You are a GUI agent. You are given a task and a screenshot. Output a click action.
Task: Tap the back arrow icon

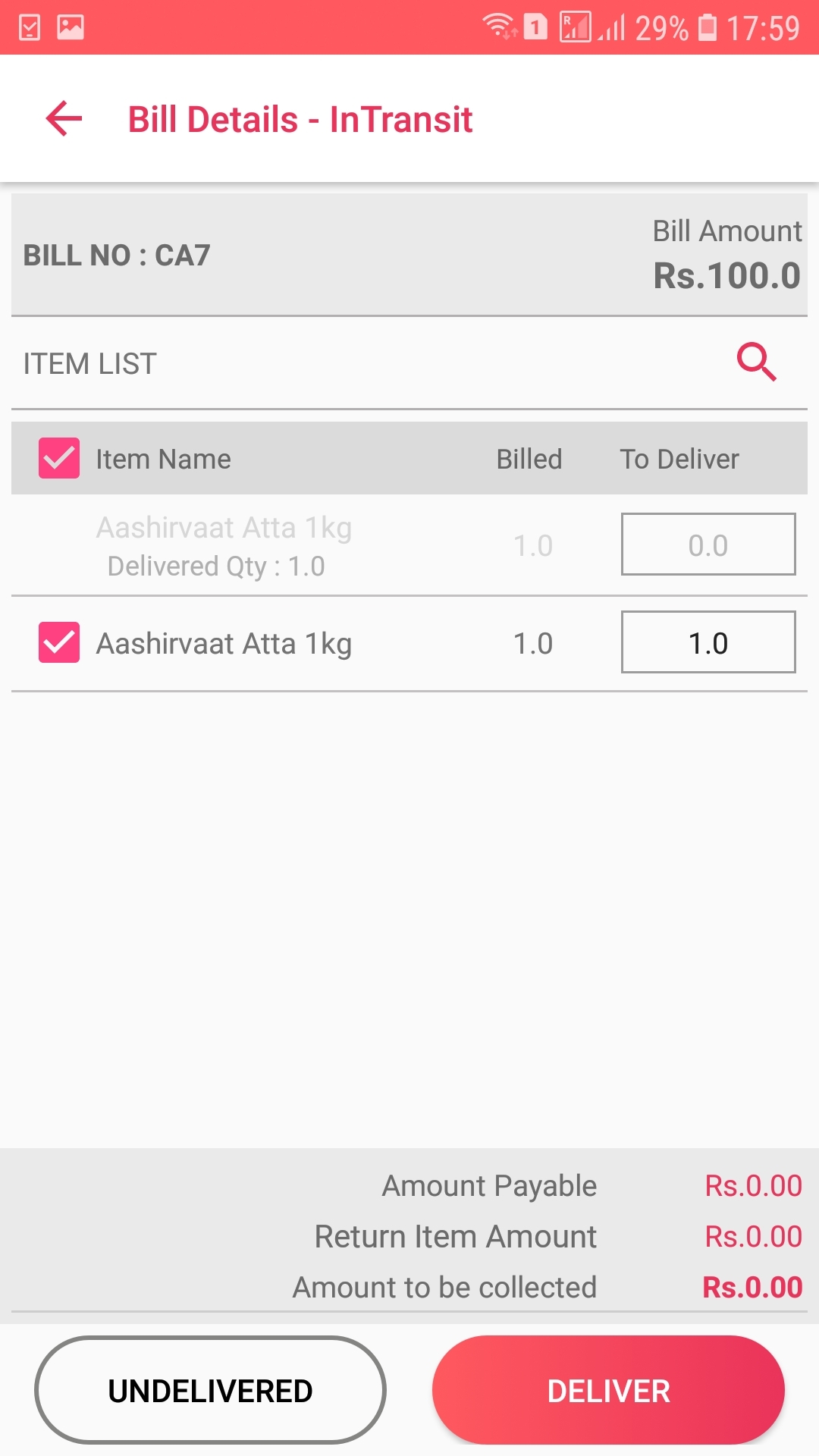tap(64, 119)
